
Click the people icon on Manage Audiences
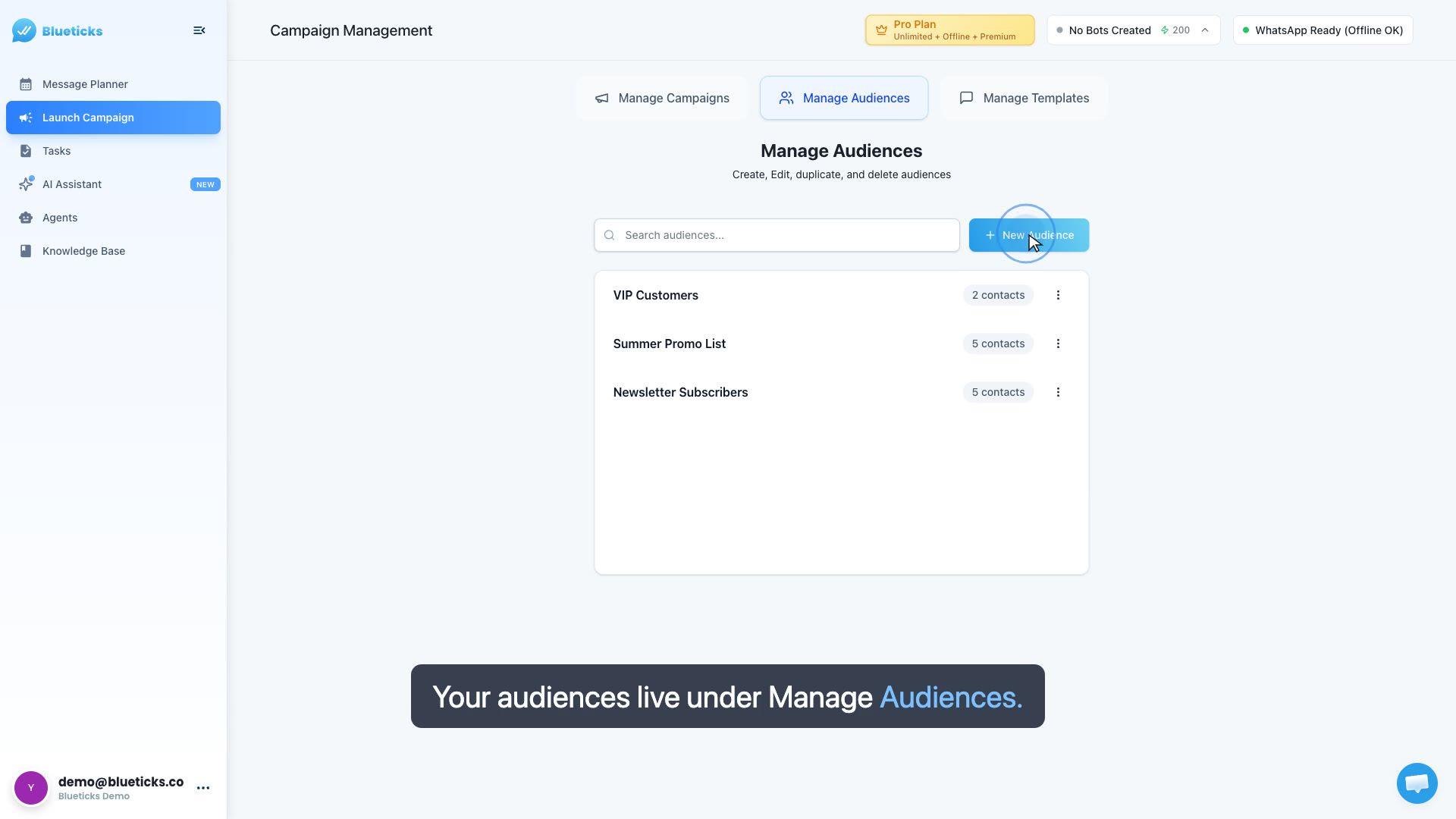click(x=786, y=98)
